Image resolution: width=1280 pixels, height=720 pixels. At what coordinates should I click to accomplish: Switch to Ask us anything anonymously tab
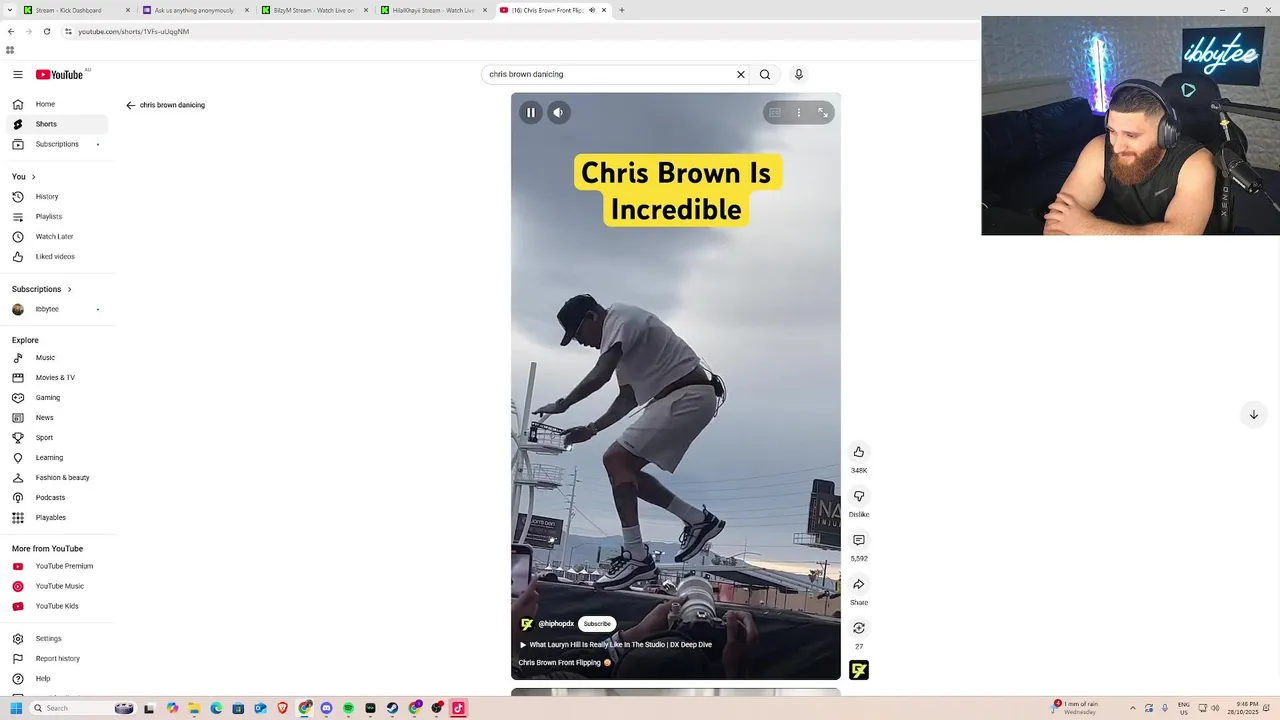pos(195,10)
